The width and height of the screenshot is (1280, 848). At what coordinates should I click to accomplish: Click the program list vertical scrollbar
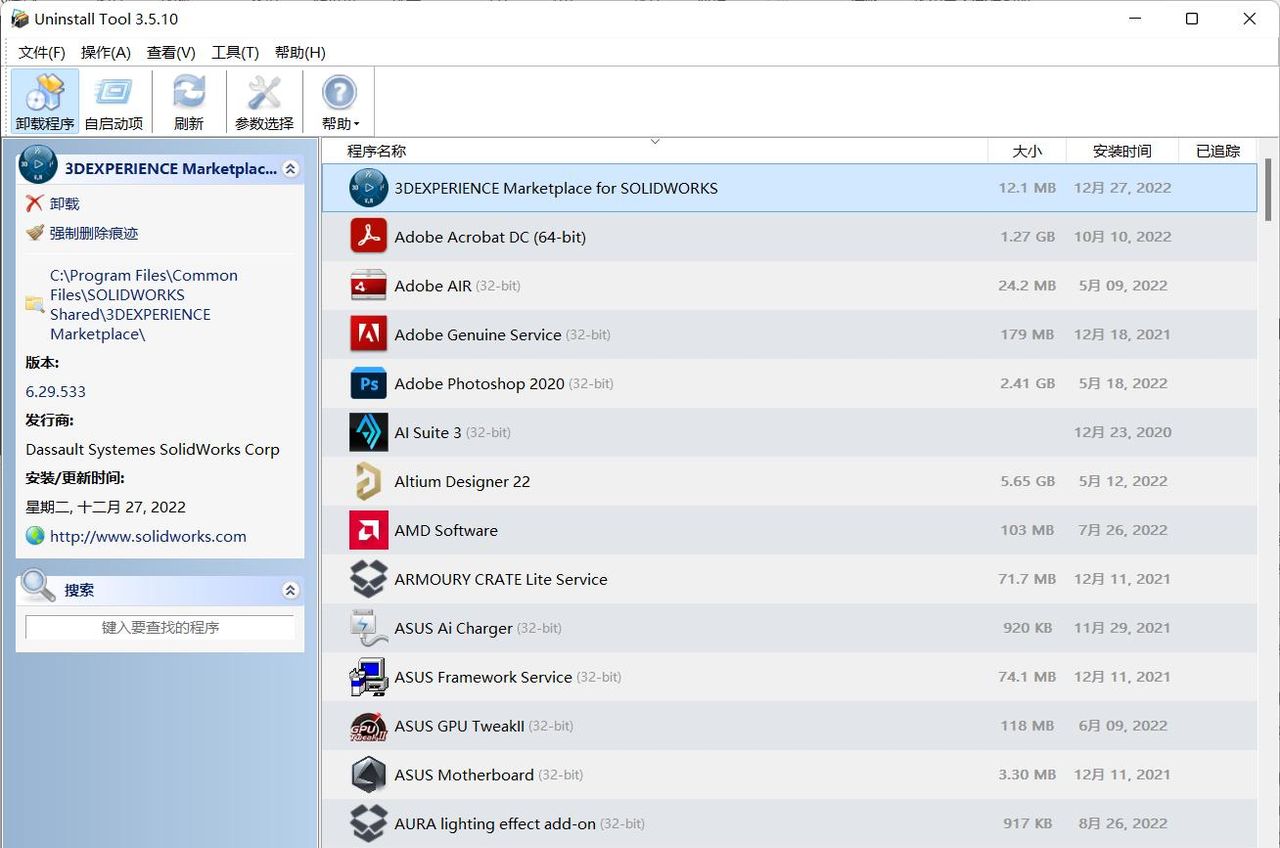pyautogui.click(x=1269, y=190)
